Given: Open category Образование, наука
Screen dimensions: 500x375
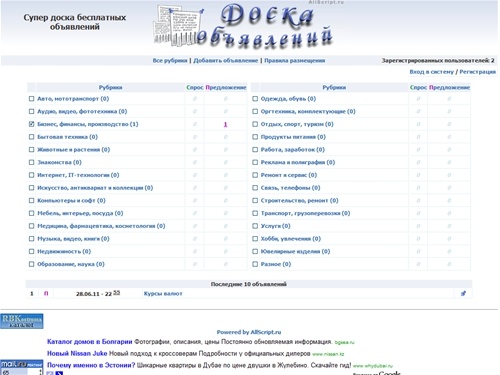Looking at the screenshot, I should pos(71,264).
